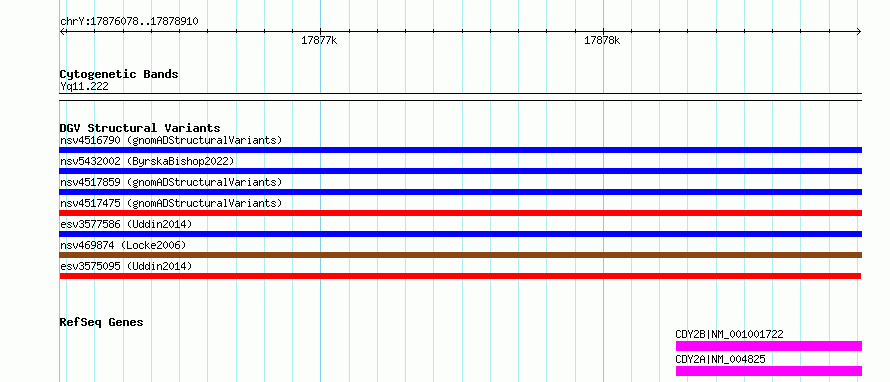Click the magenta CDY2B gene bar
This screenshot has height=382, width=890.
769,346
